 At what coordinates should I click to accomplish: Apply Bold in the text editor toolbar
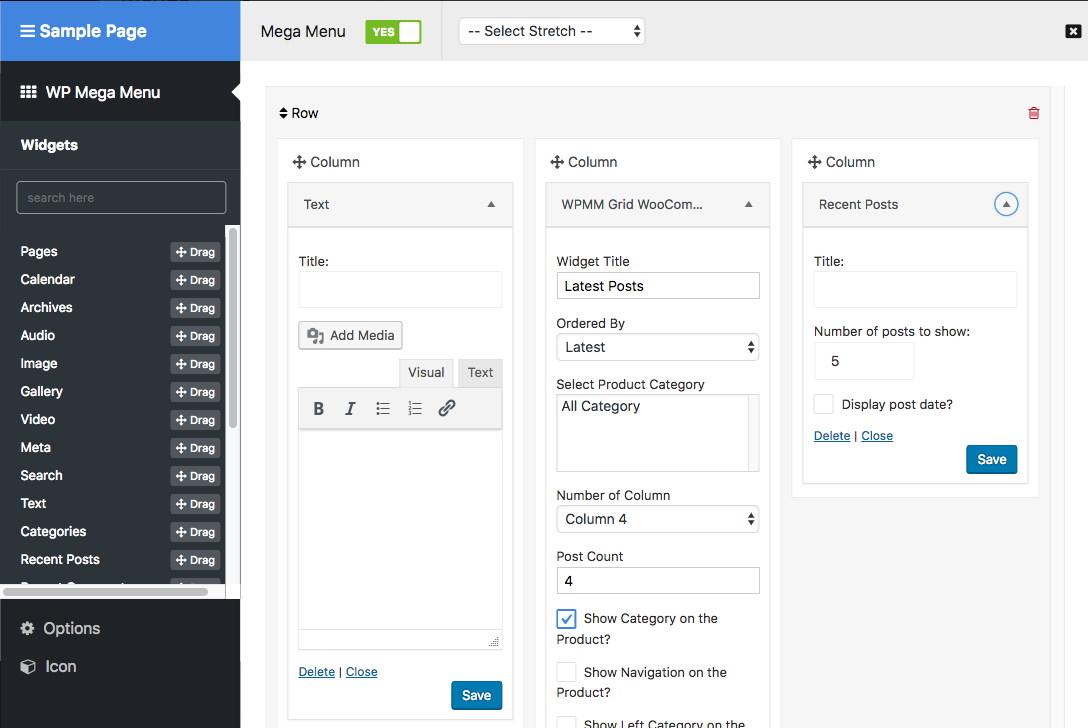pos(318,408)
